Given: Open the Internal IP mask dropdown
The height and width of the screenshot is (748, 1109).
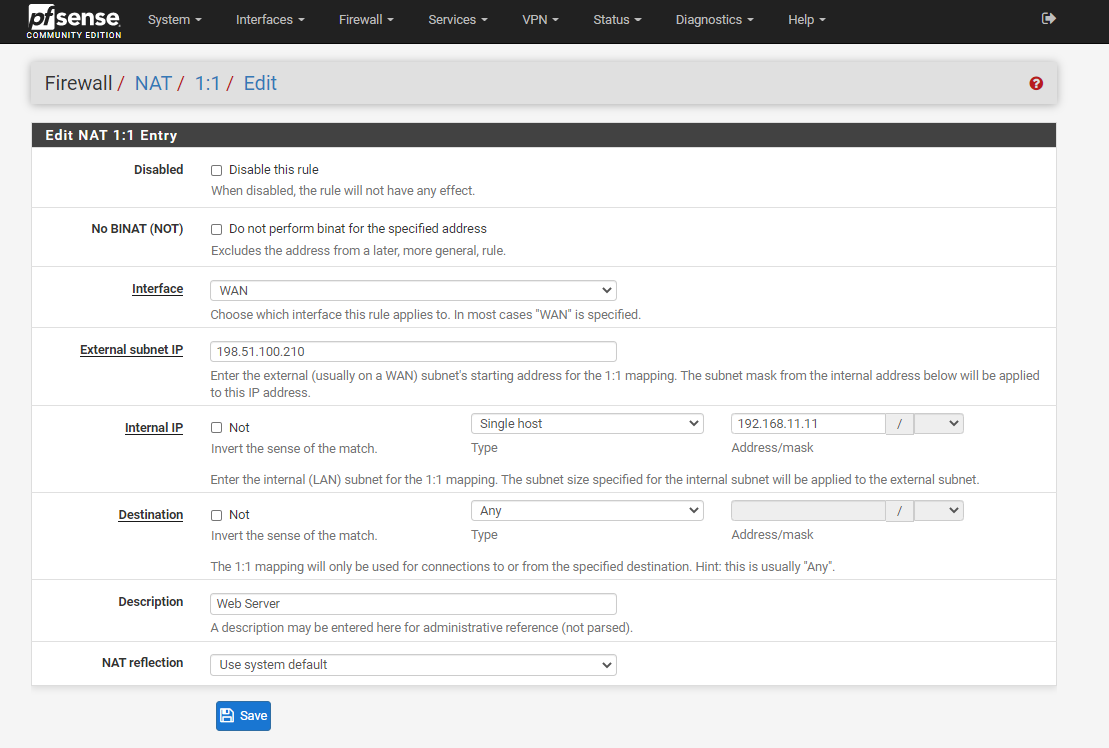Looking at the screenshot, I should click(x=939, y=423).
